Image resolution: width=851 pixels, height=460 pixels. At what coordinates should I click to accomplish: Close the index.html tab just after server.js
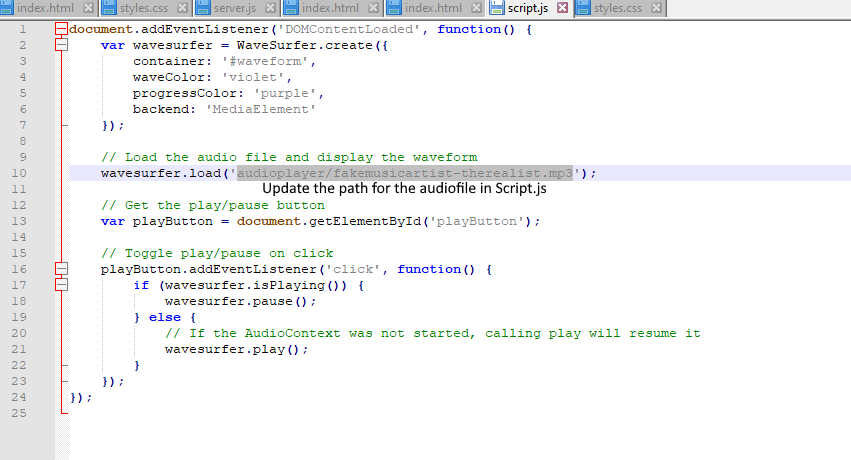tap(373, 8)
